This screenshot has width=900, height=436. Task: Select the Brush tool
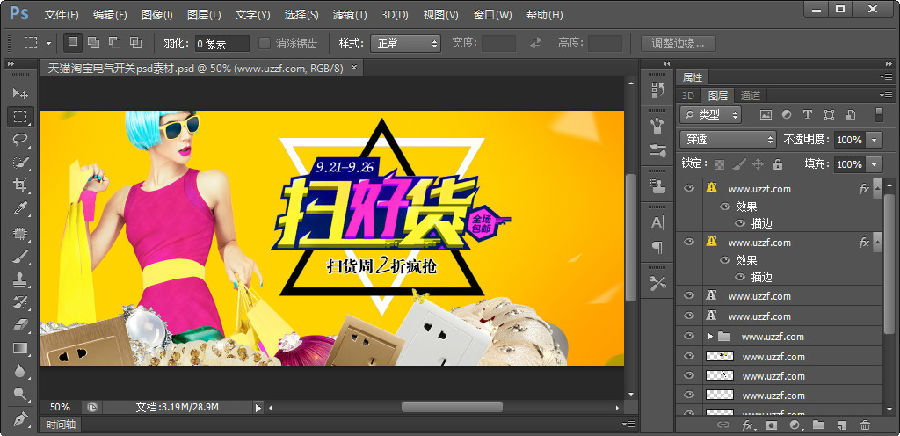pyautogui.click(x=20, y=256)
